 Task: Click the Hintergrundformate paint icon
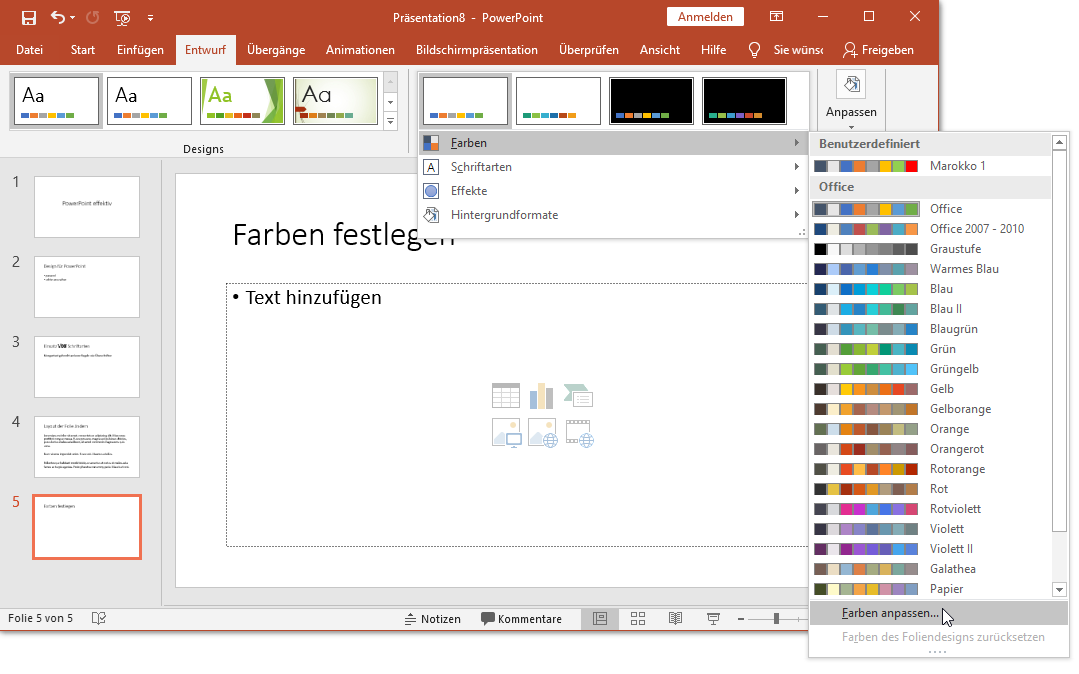pyautogui.click(x=431, y=215)
